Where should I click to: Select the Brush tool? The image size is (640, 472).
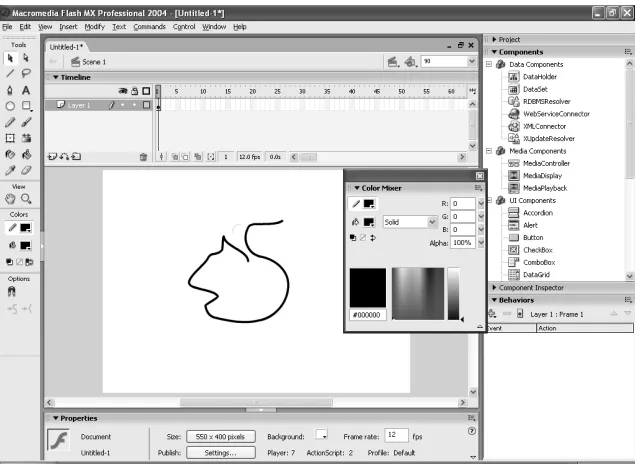[26, 122]
